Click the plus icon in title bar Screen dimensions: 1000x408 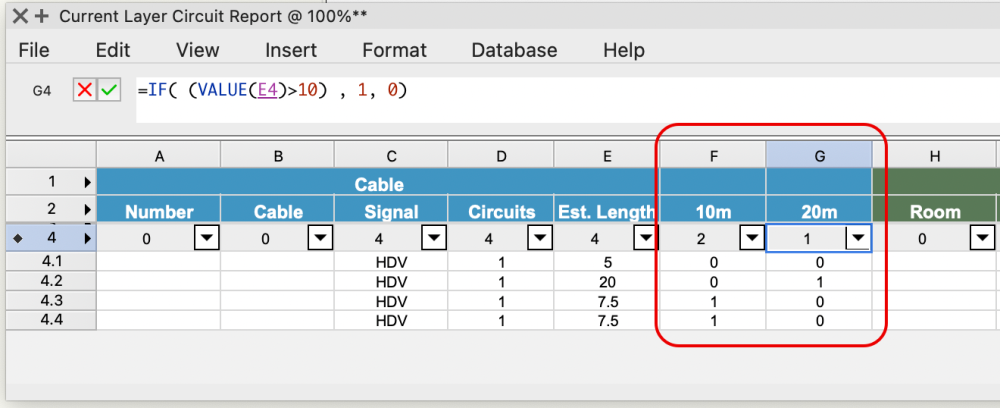click(x=41, y=16)
